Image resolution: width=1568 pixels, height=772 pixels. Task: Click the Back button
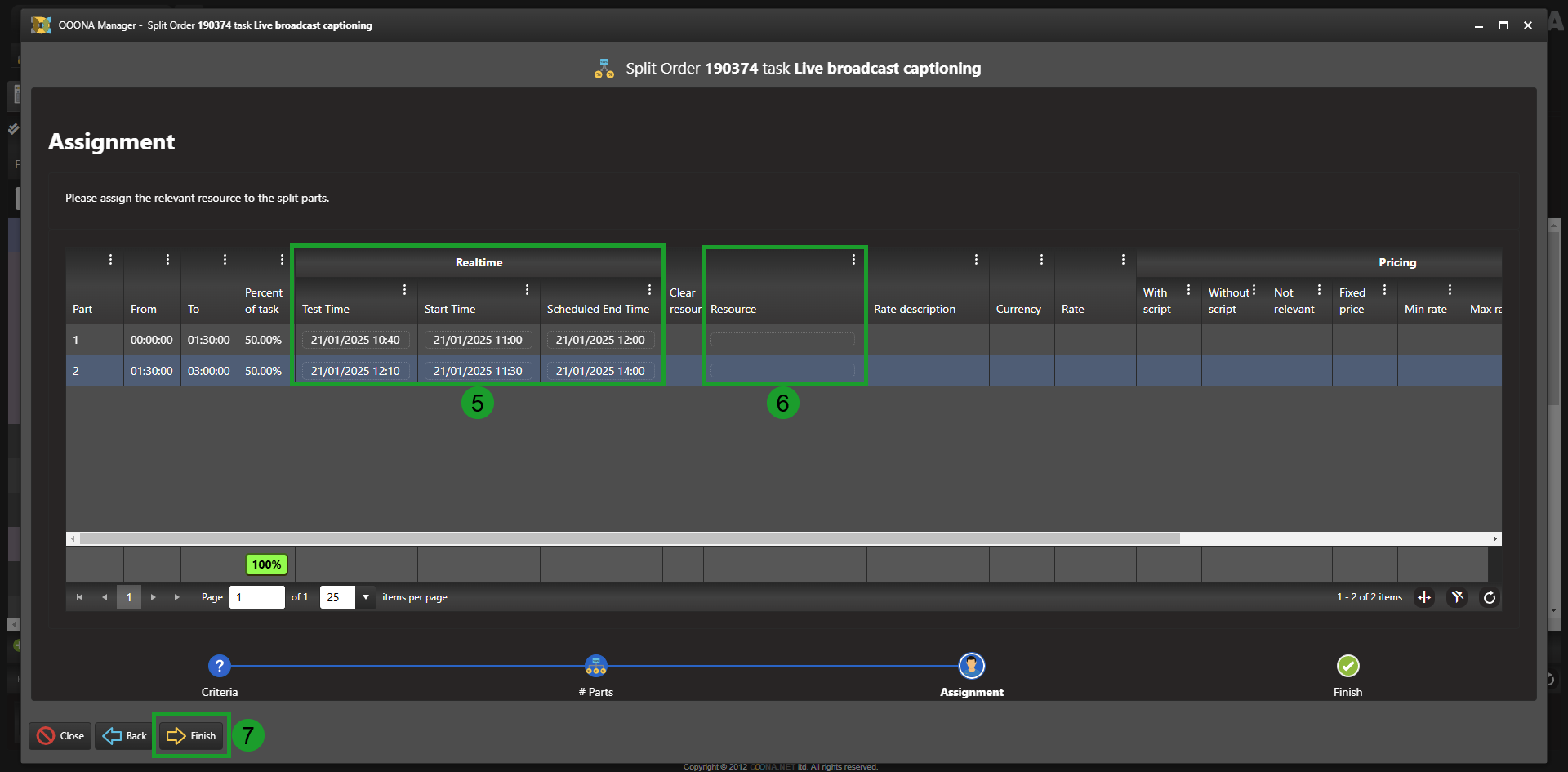click(x=125, y=736)
